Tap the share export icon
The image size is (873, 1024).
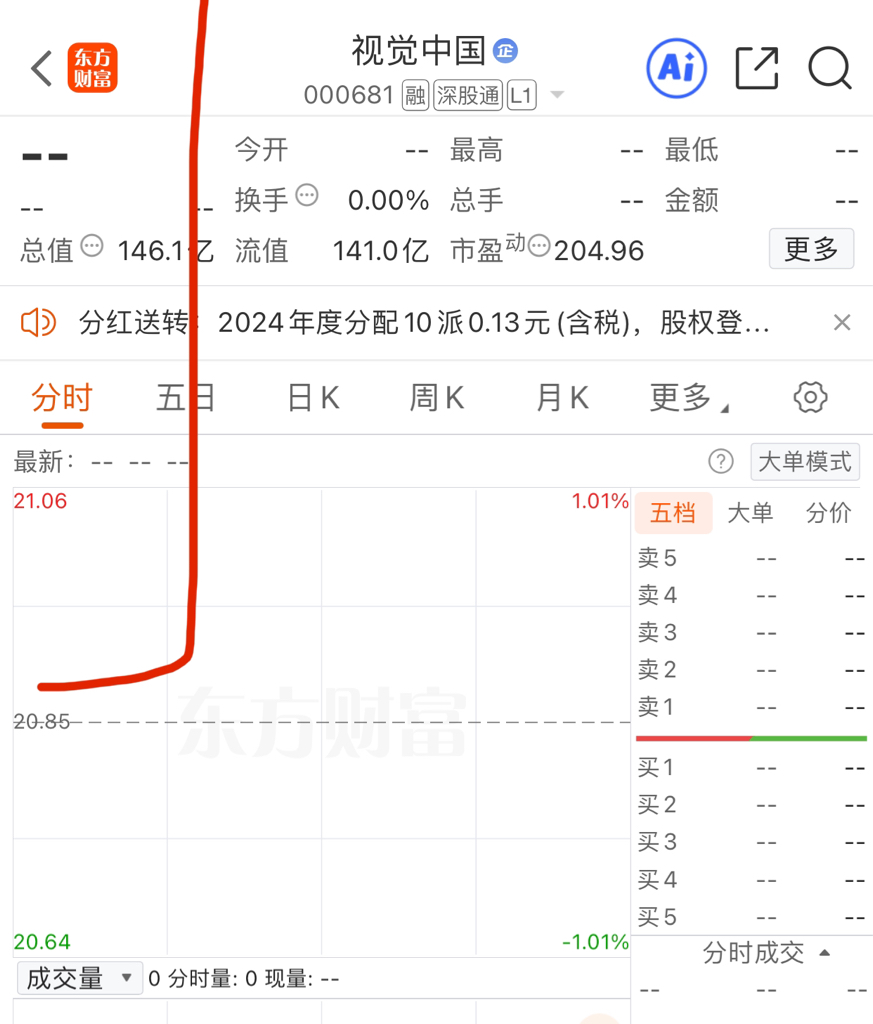click(757, 68)
